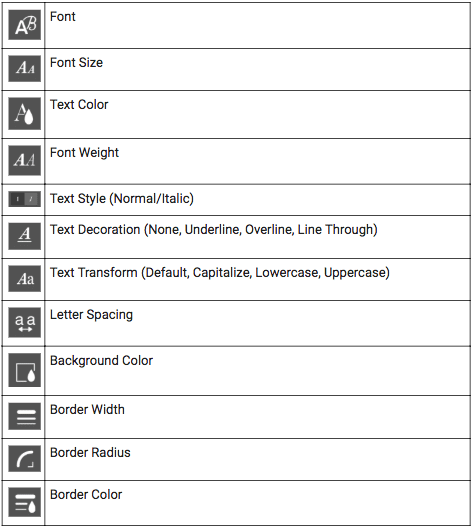The height and width of the screenshot is (528, 474).
Task: Click the Letter Spacing label
Action: (92, 315)
